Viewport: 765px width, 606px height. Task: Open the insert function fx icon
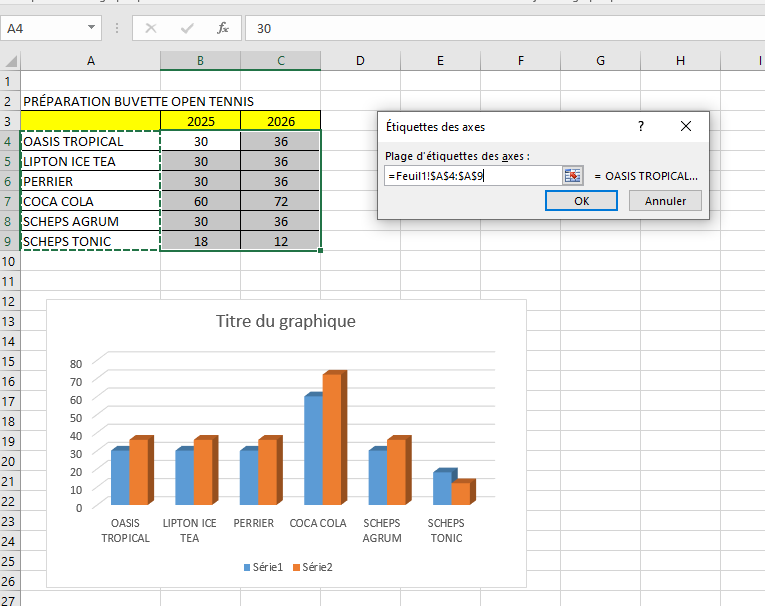[x=223, y=28]
